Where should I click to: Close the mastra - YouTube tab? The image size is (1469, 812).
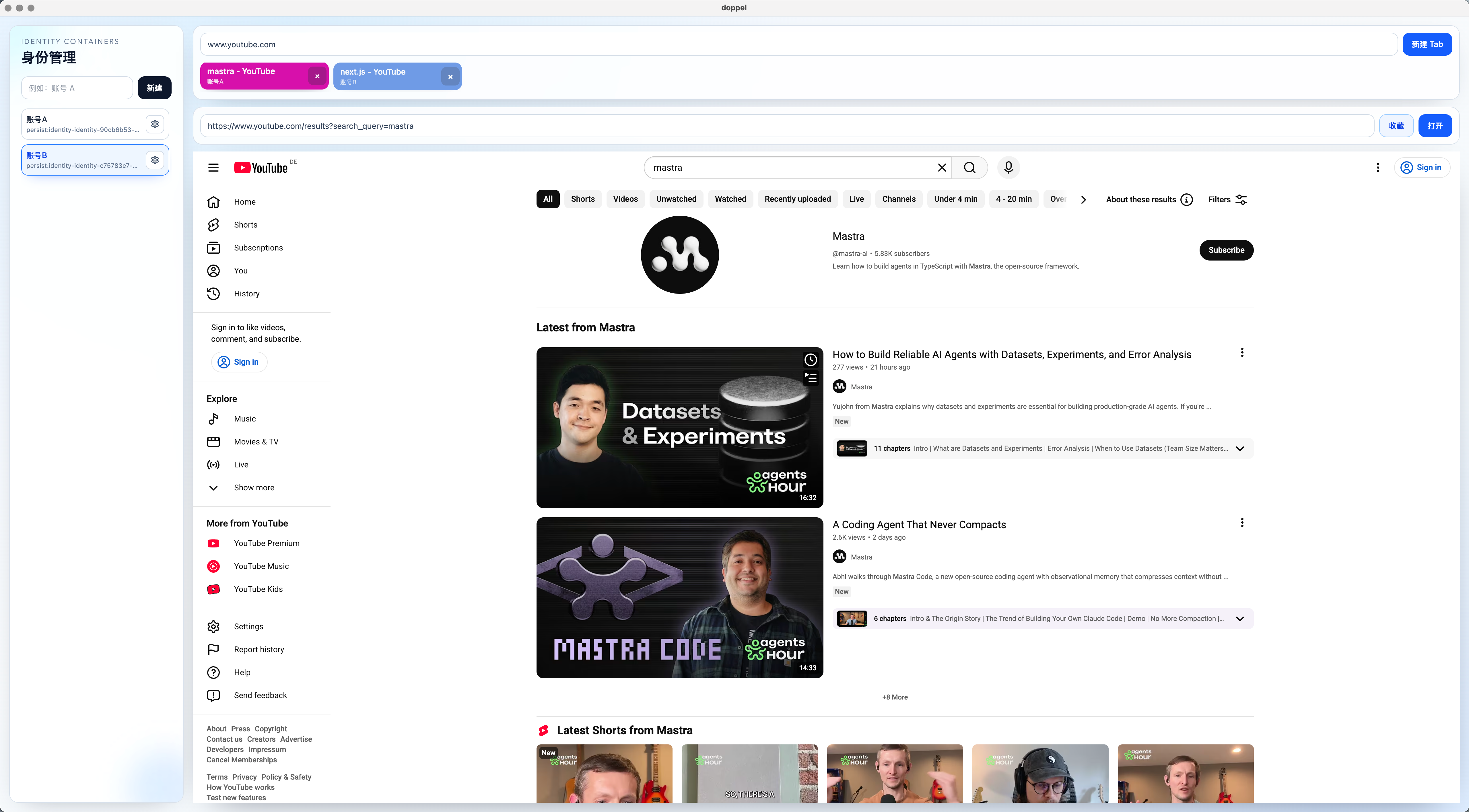317,76
